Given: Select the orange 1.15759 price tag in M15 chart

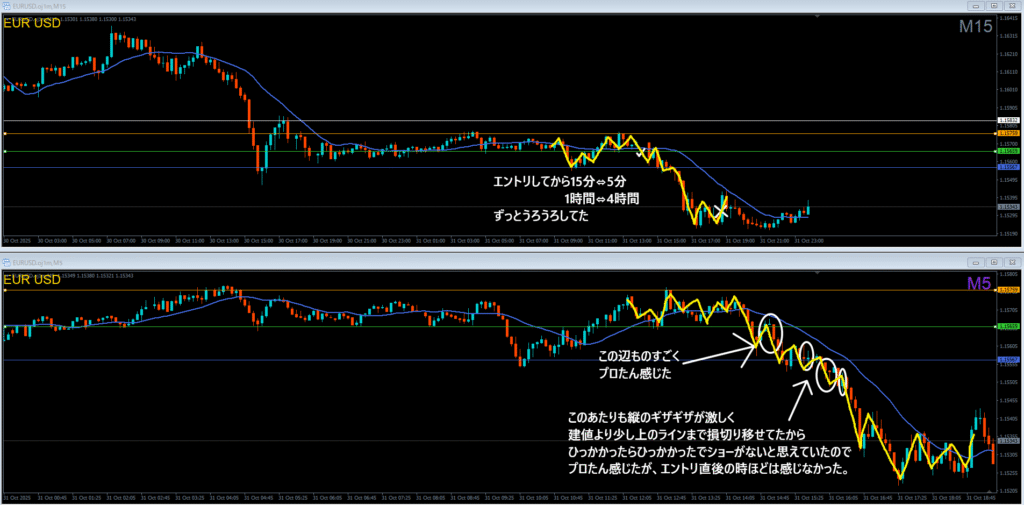Looking at the screenshot, I should (1008, 133).
